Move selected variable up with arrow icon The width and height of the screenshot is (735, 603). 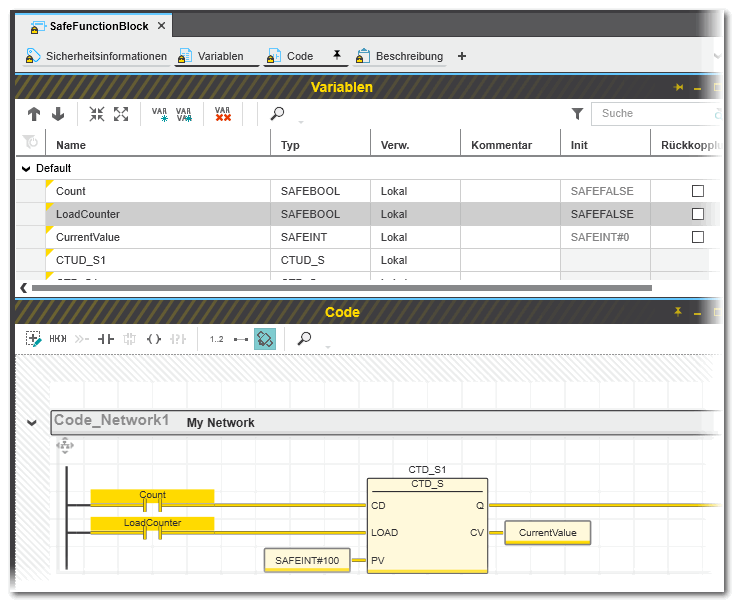[x=34, y=114]
